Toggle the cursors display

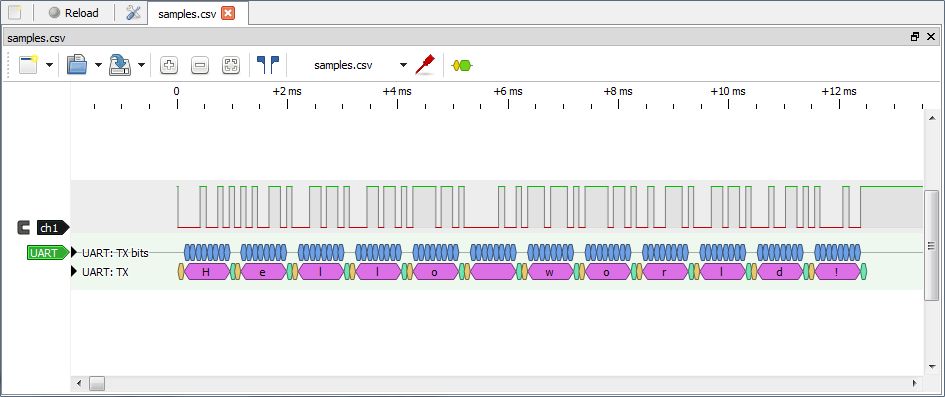tap(268, 64)
